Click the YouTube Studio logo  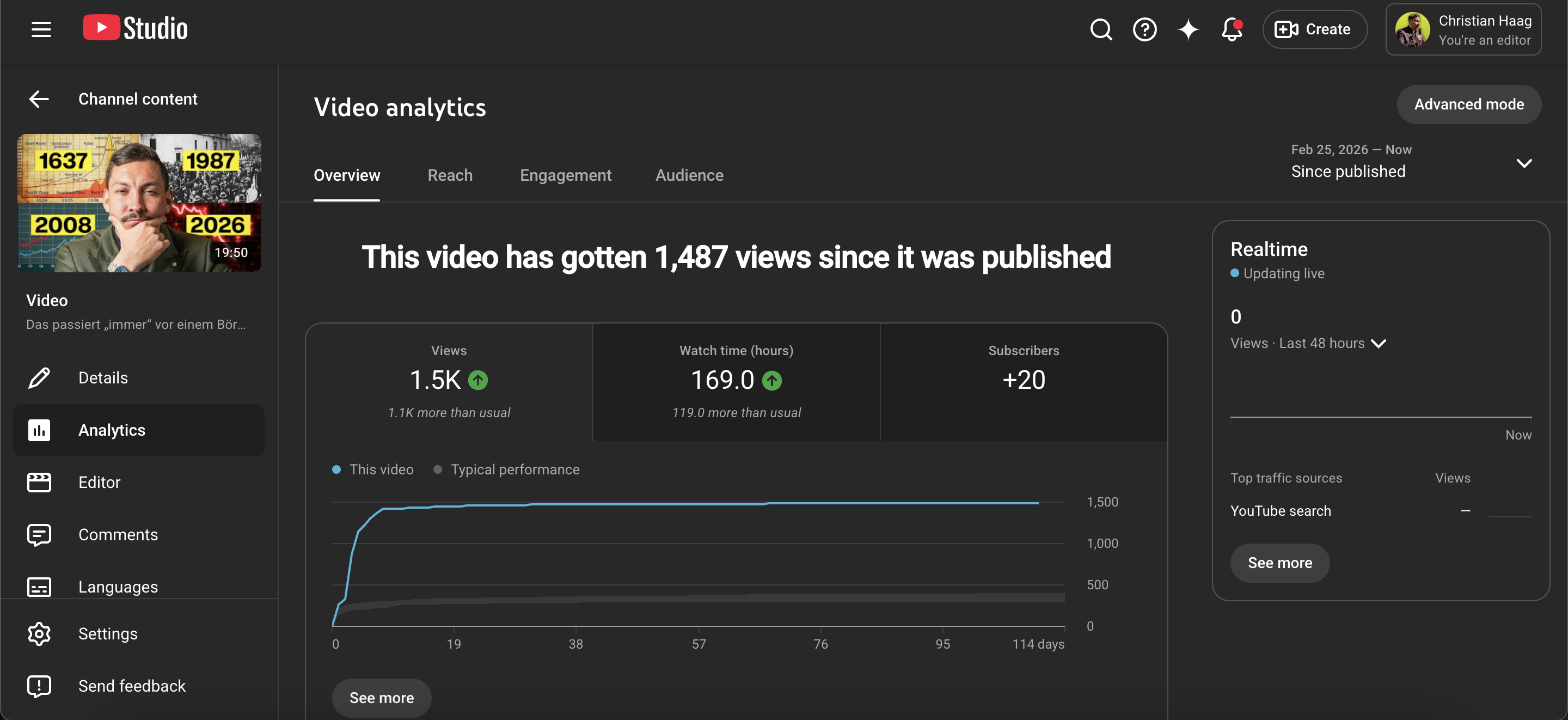135,29
